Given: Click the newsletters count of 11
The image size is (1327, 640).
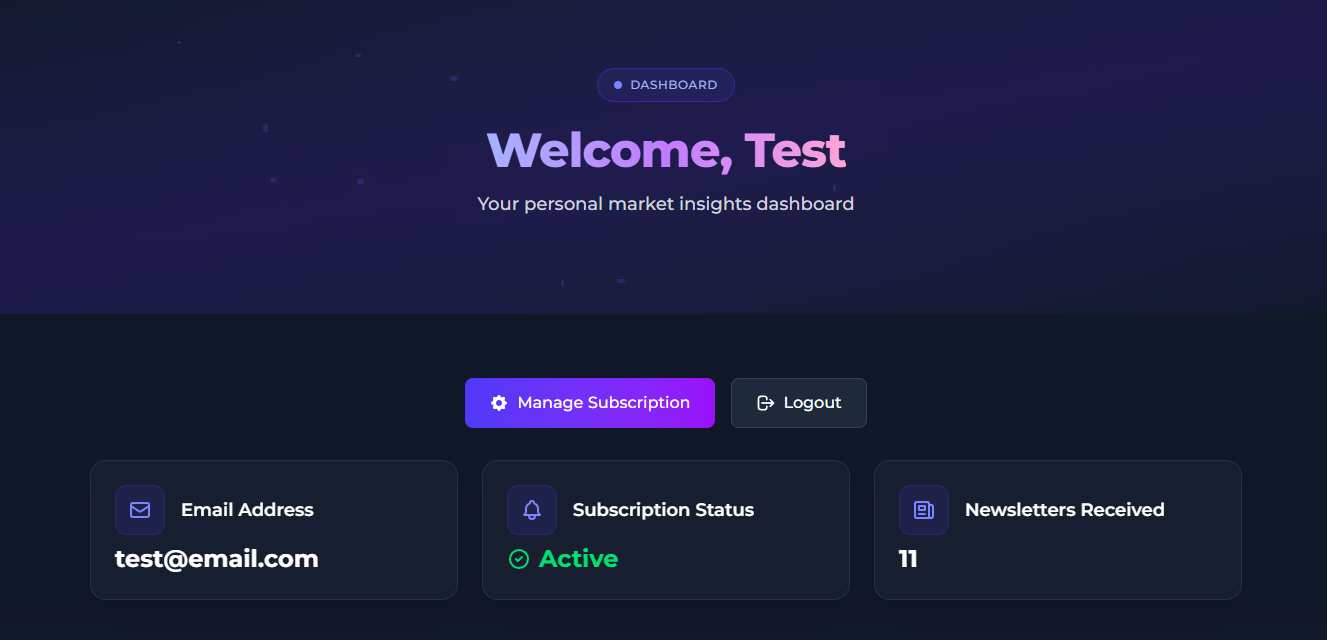Looking at the screenshot, I should pyautogui.click(x=908, y=559).
